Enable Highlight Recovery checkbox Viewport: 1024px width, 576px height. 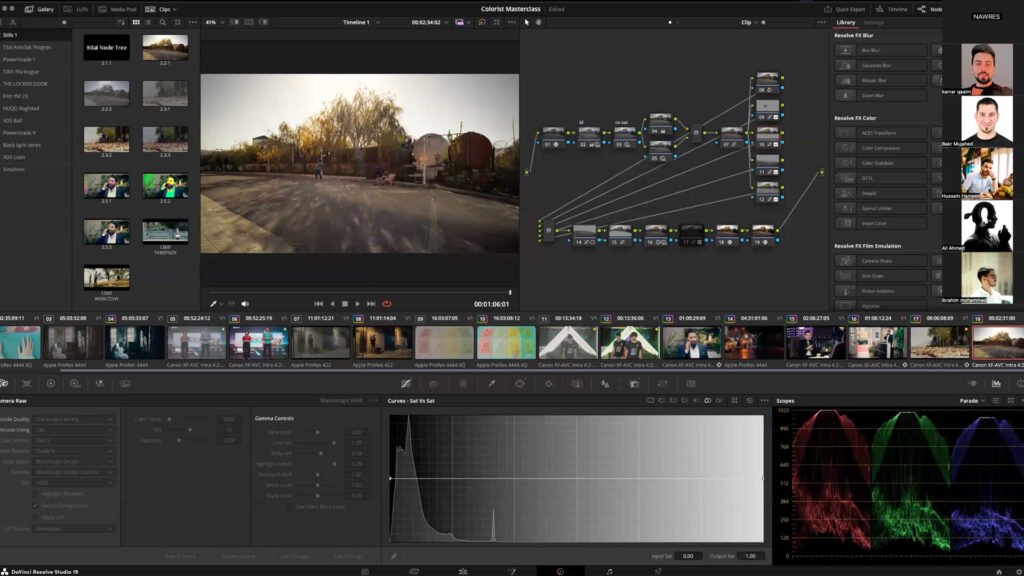click(x=35, y=494)
